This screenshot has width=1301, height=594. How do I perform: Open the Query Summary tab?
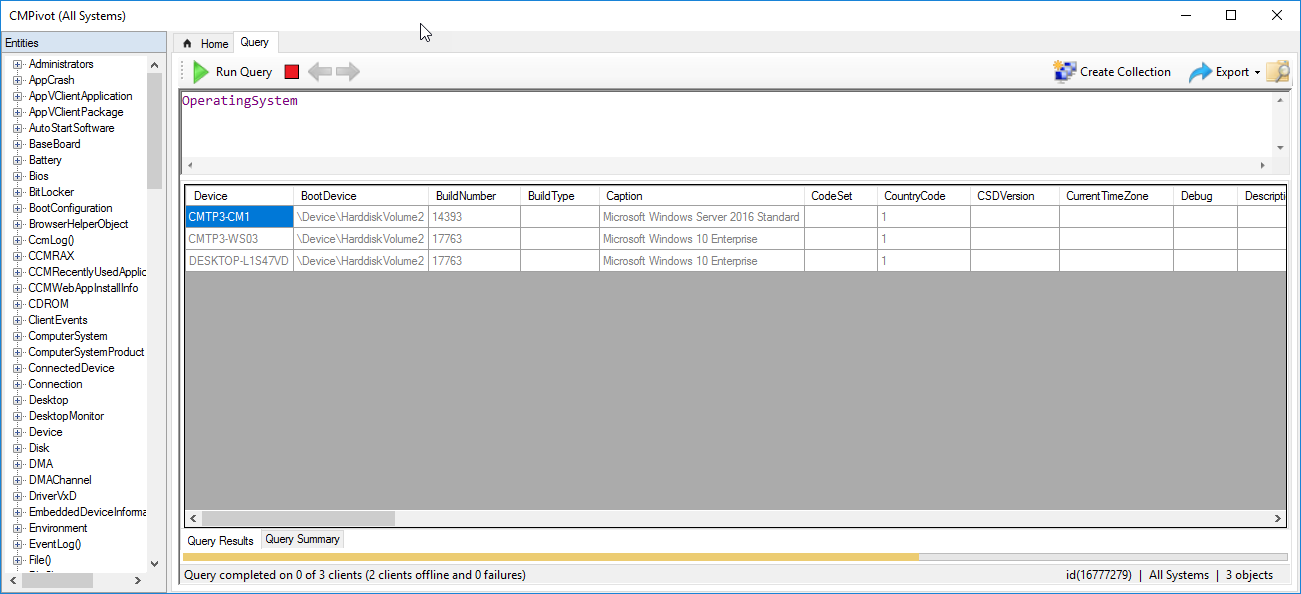tap(302, 539)
